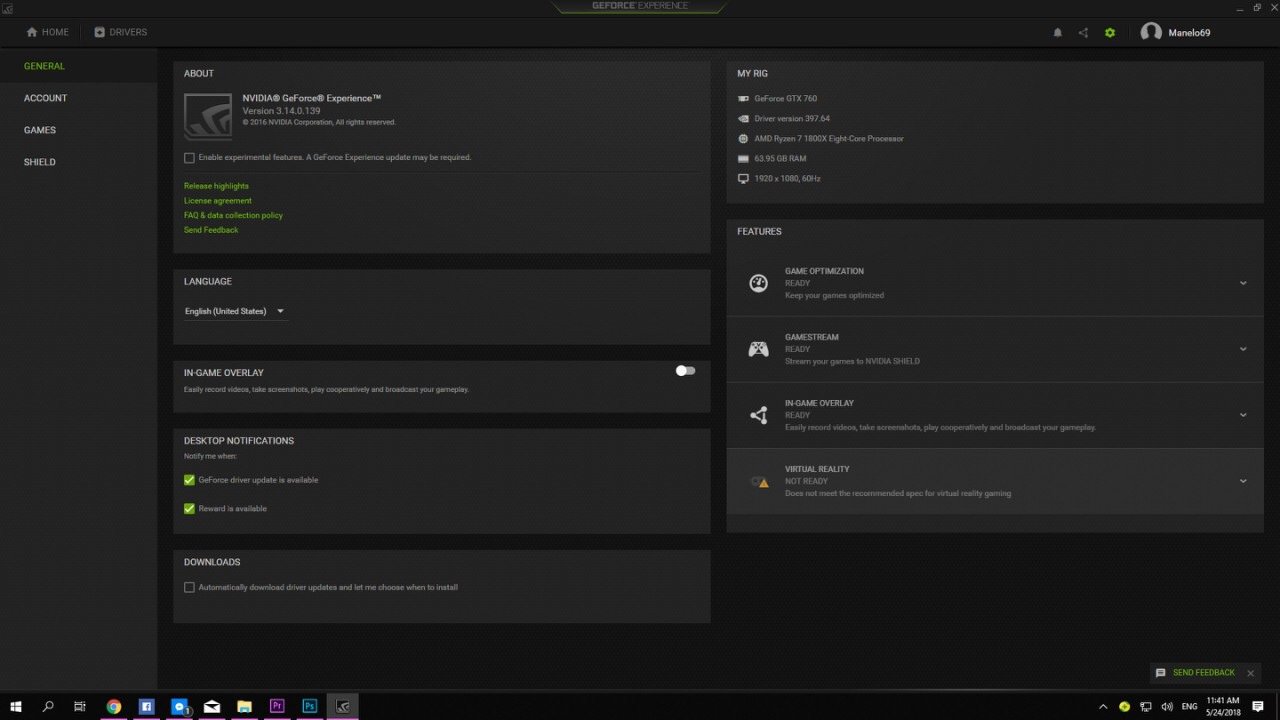Click the Manelo69 username
1280x720 pixels.
point(1189,33)
